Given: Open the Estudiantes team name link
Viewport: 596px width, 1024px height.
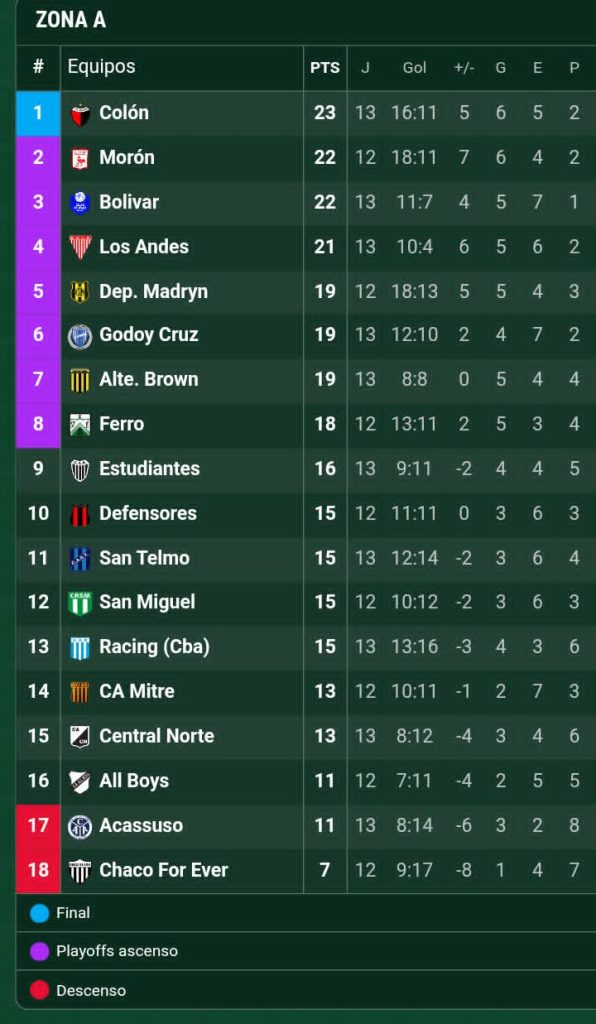Looking at the screenshot, I should click(149, 468).
